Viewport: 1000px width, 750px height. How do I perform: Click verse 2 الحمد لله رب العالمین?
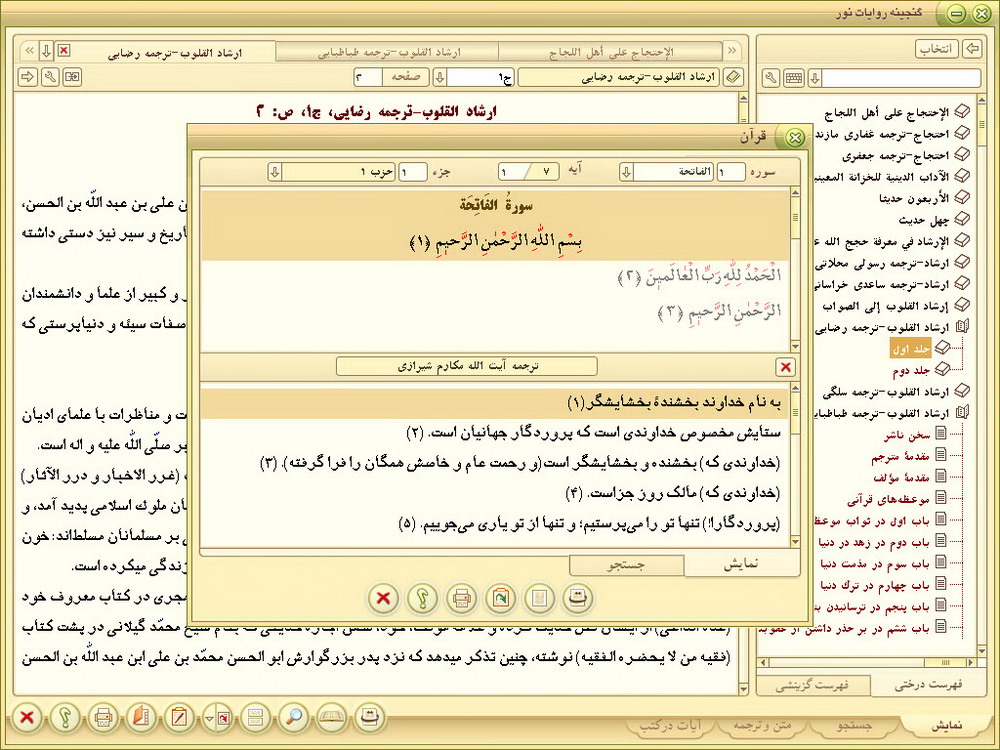coord(700,276)
